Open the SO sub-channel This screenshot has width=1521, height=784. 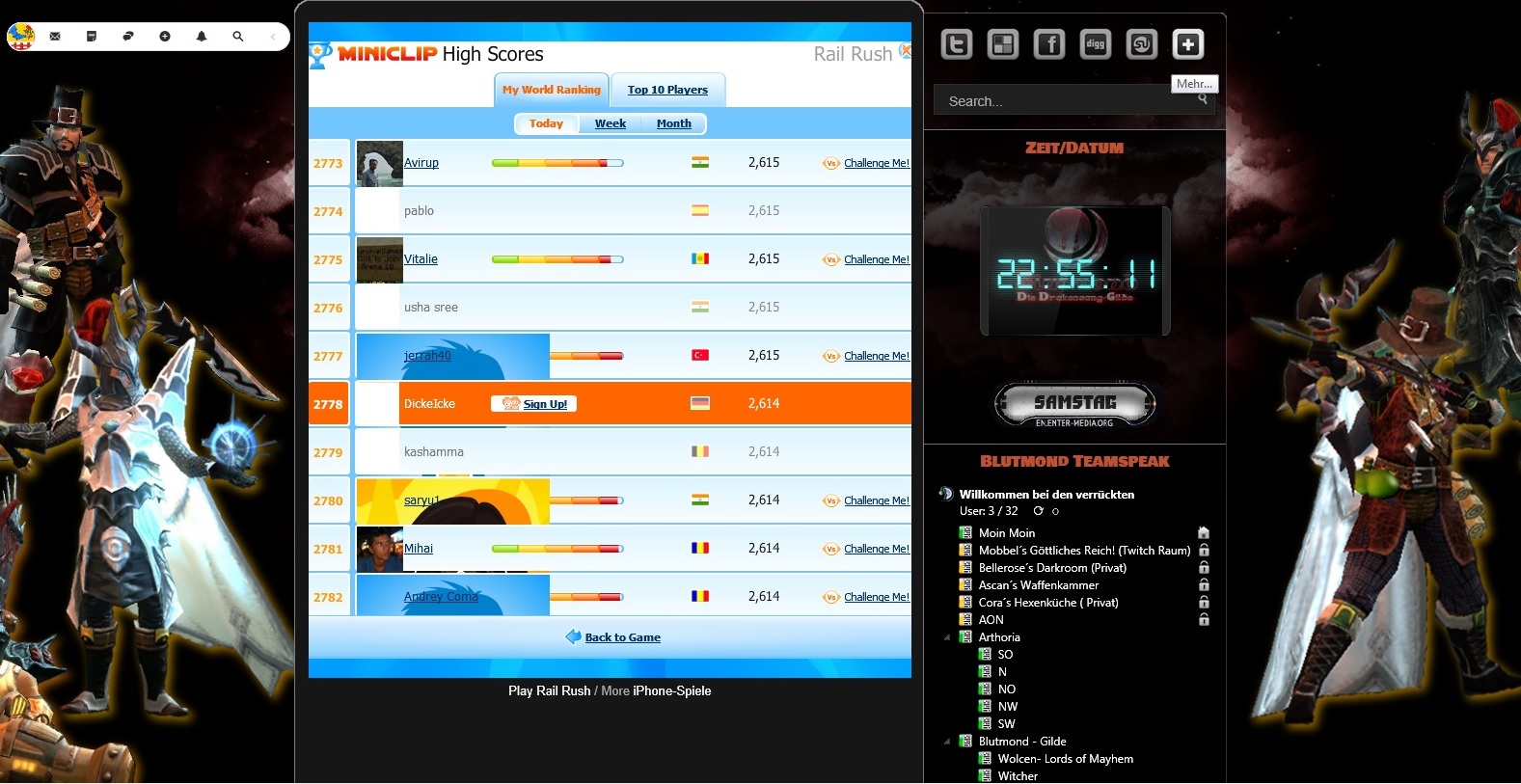pyautogui.click(x=1005, y=654)
